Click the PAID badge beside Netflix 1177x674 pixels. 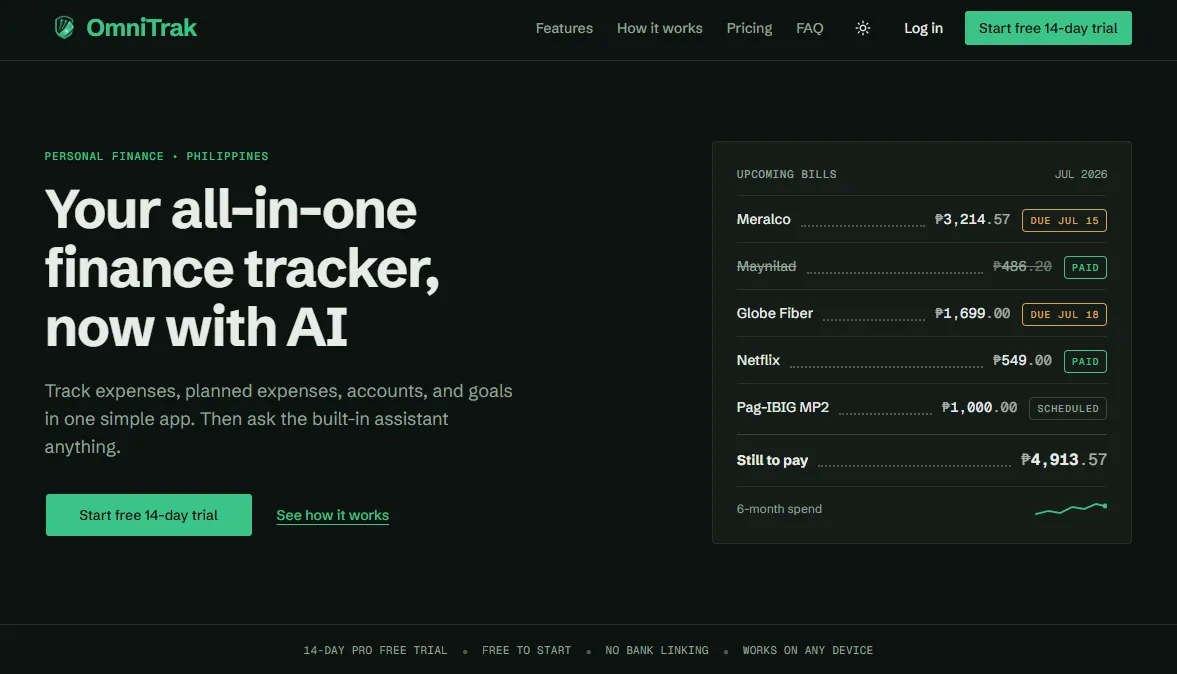1085,361
